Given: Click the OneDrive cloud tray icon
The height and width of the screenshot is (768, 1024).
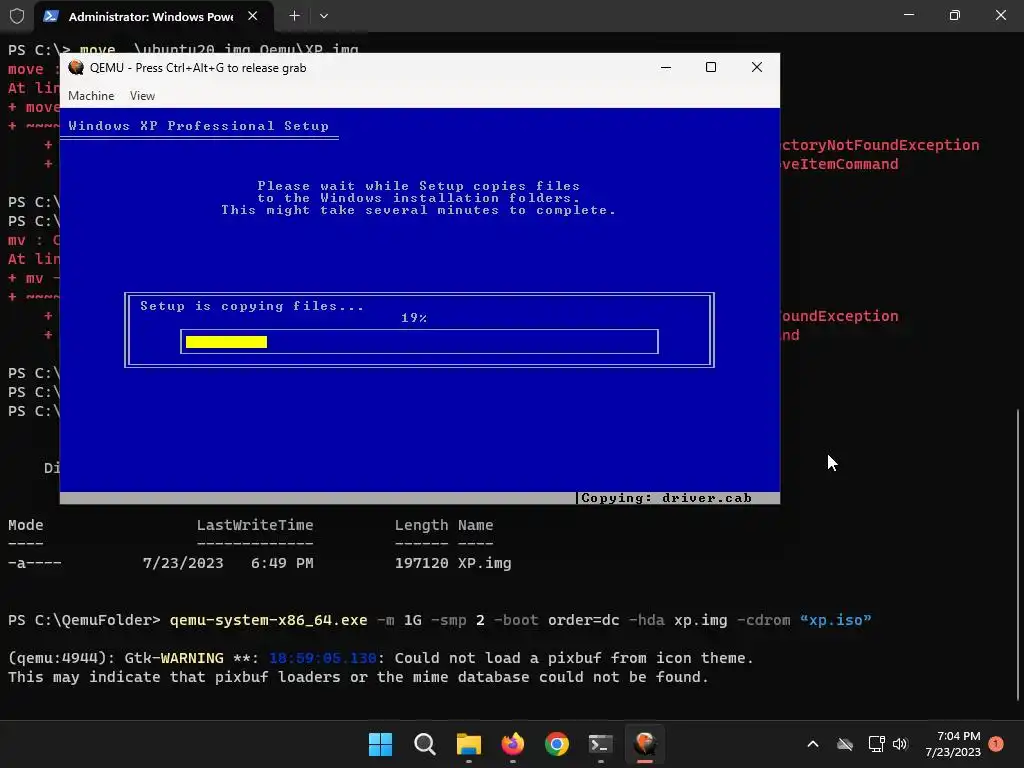Looking at the screenshot, I should [845, 744].
